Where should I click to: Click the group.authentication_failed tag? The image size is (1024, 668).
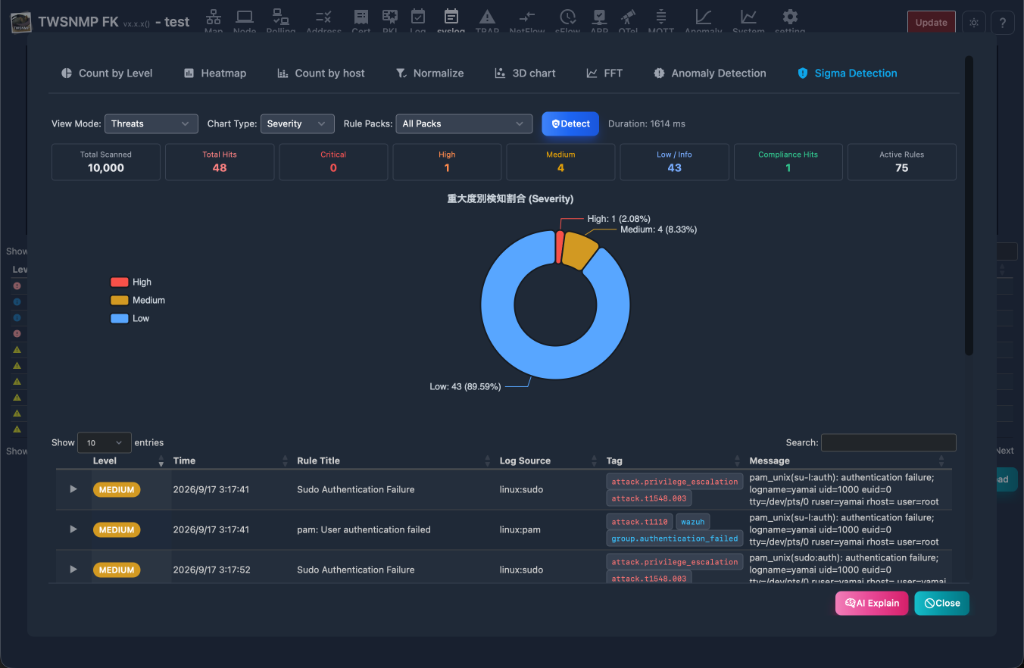pos(675,539)
